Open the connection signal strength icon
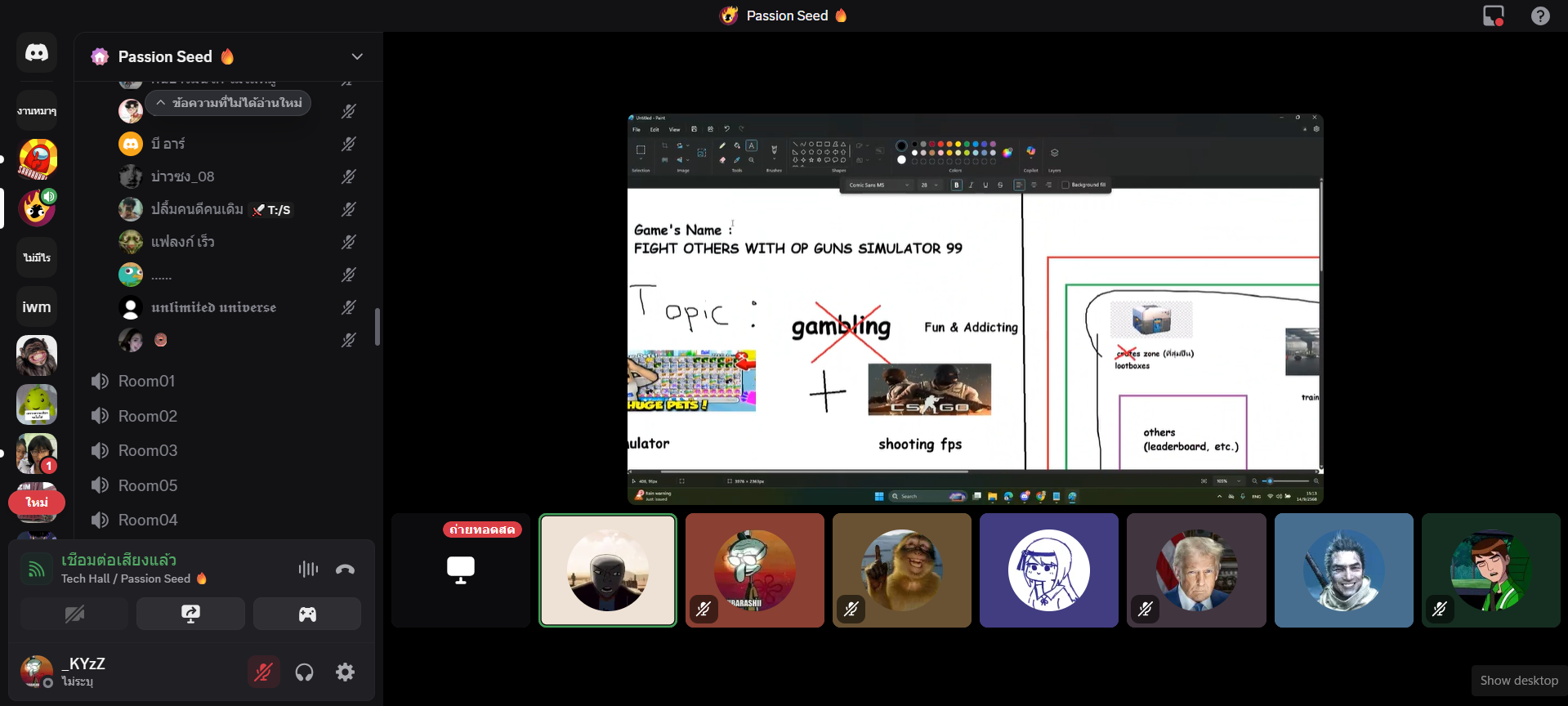 37,570
